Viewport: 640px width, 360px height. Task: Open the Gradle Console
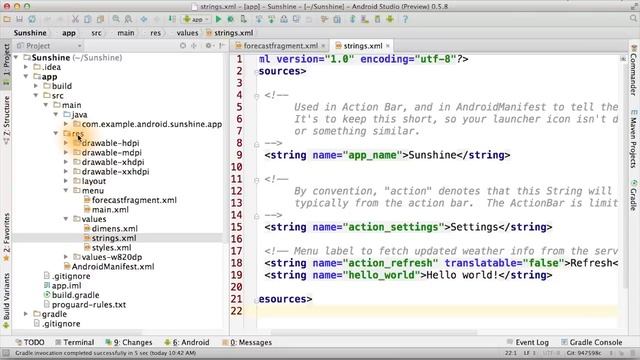coord(591,342)
